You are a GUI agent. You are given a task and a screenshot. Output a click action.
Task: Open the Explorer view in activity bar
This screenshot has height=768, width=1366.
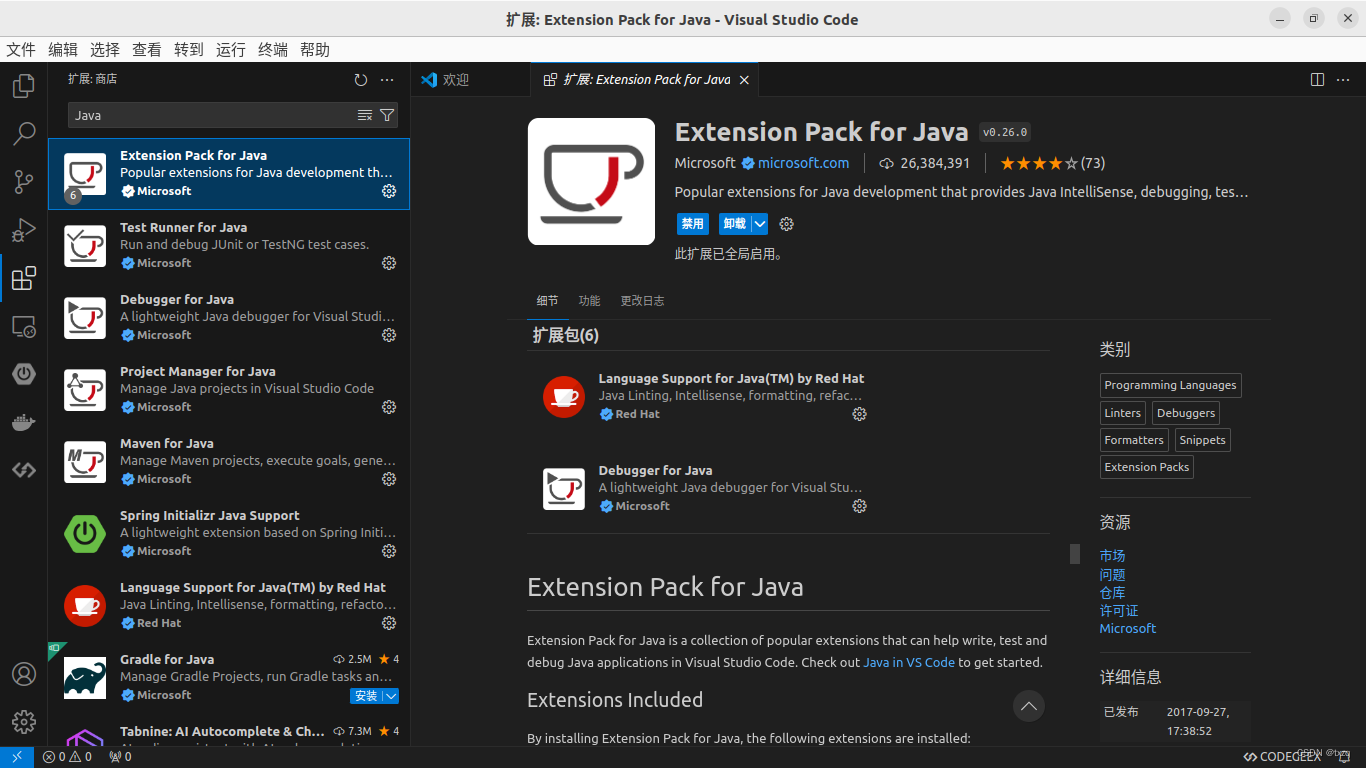[x=24, y=86]
